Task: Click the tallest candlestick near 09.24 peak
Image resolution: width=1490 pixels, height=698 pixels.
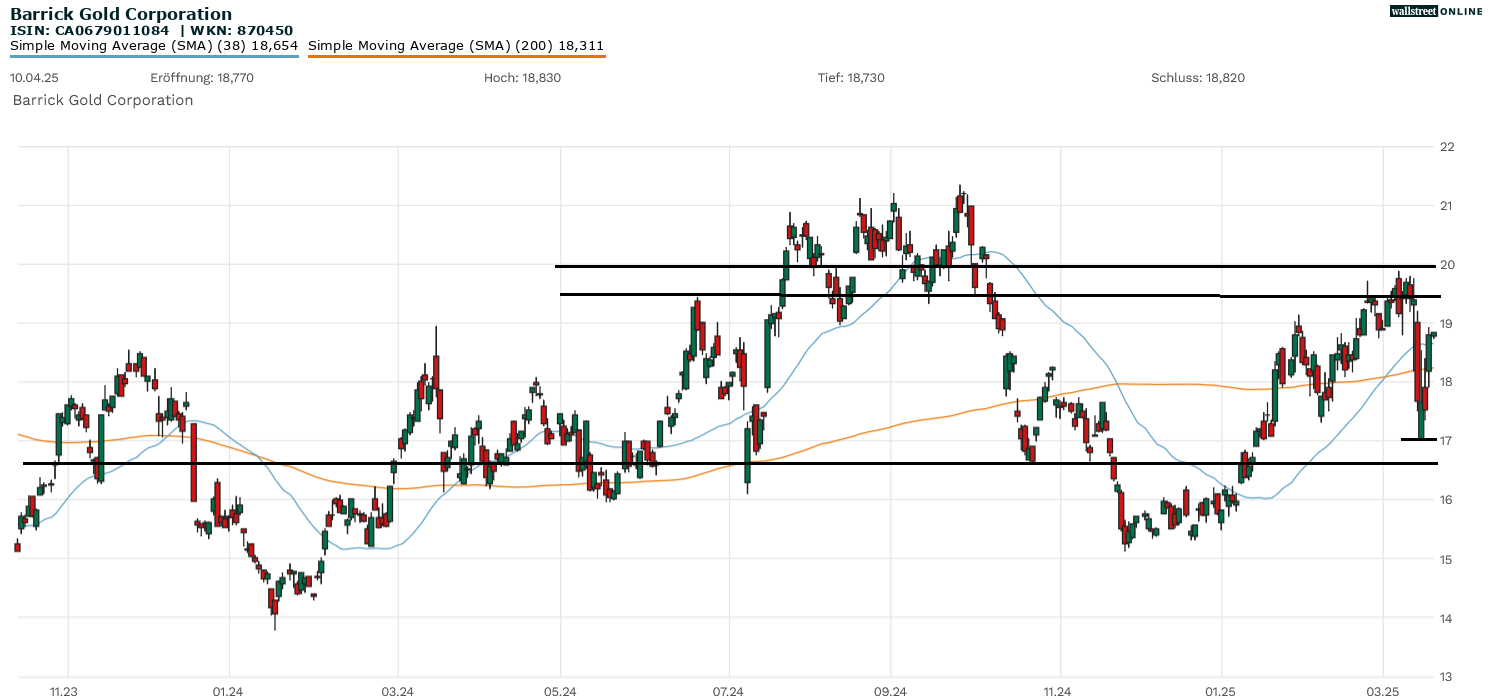Action: pyautogui.click(x=962, y=210)
